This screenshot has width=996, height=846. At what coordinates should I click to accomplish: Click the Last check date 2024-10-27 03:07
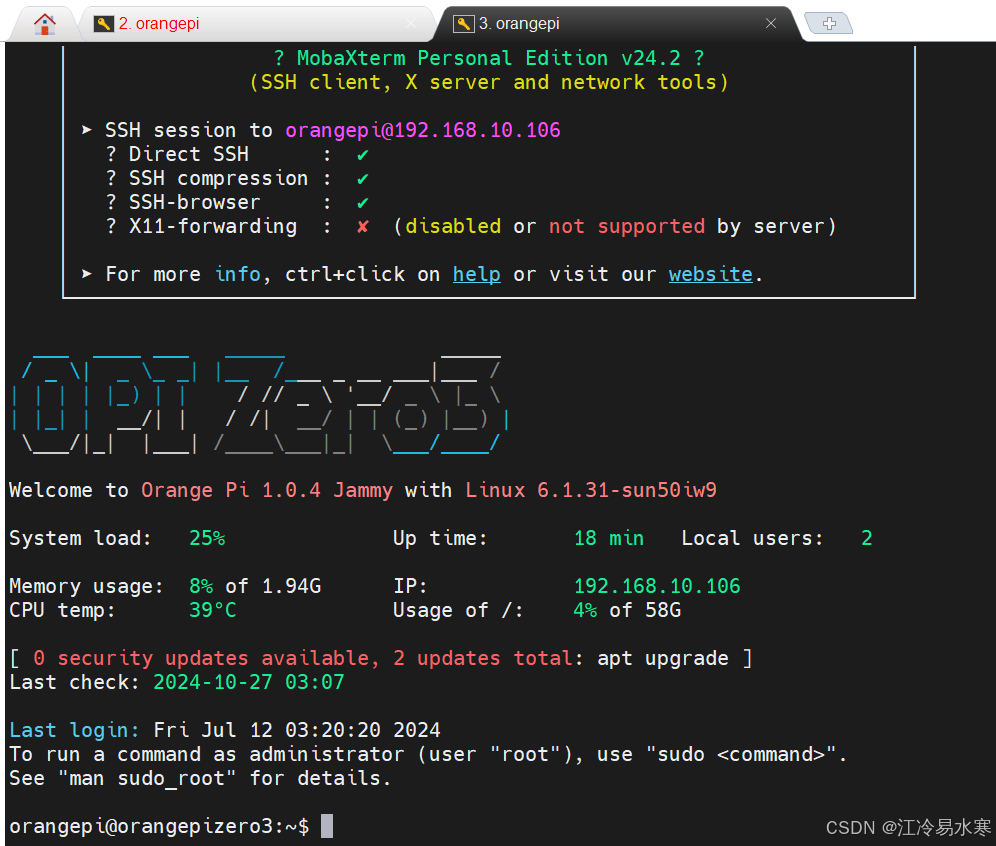248,683
